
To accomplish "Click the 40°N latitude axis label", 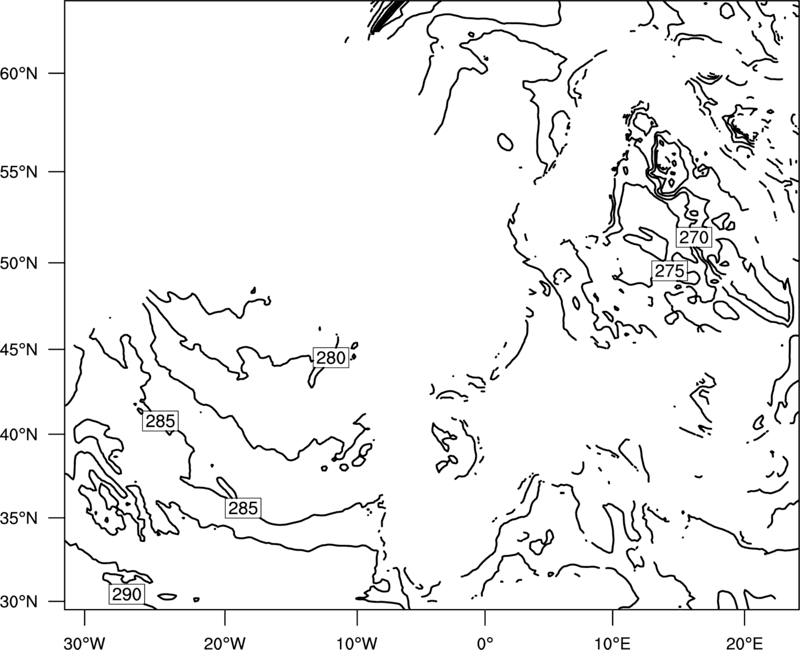I will (x=19, y=434).
